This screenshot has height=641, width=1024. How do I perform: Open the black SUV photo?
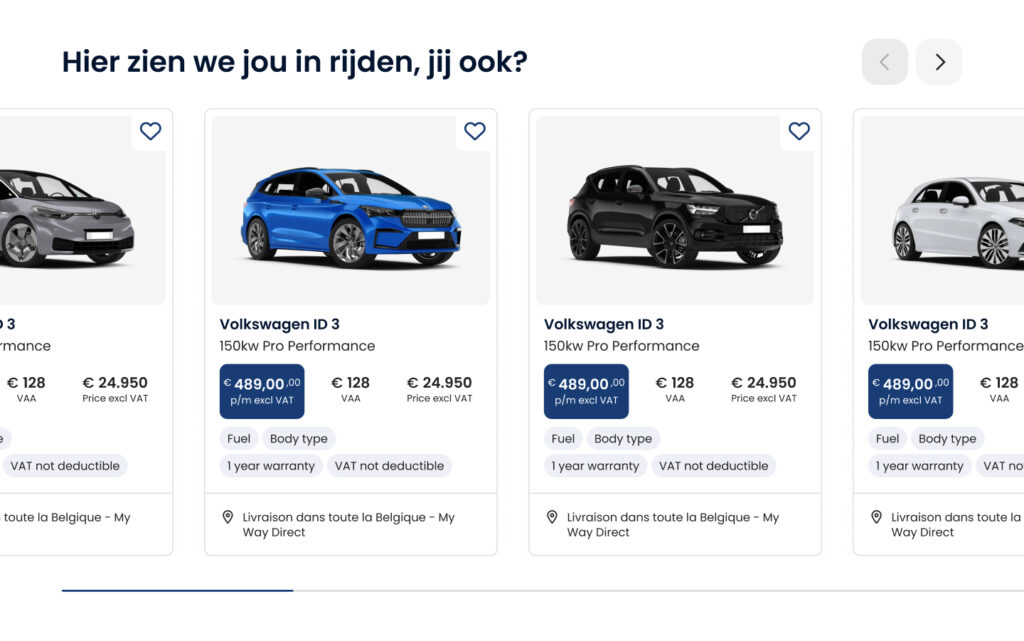[675, 215]
